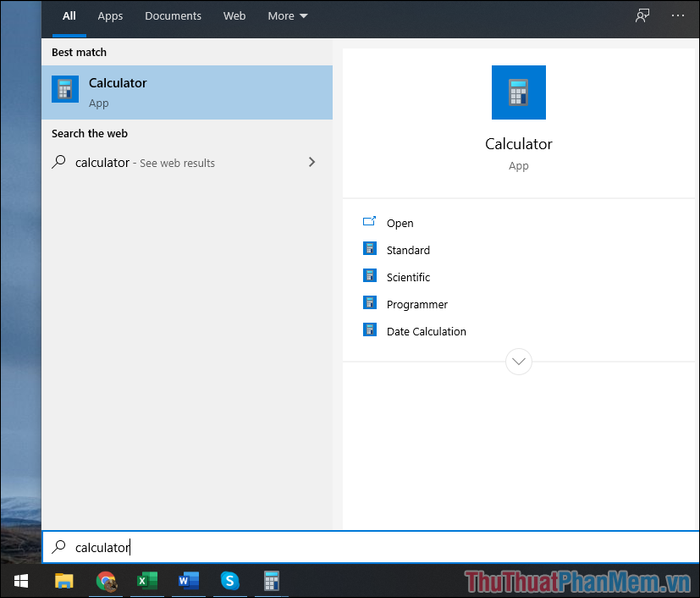
Task: Click the feedback icon in search header
Action: point(642,16)
